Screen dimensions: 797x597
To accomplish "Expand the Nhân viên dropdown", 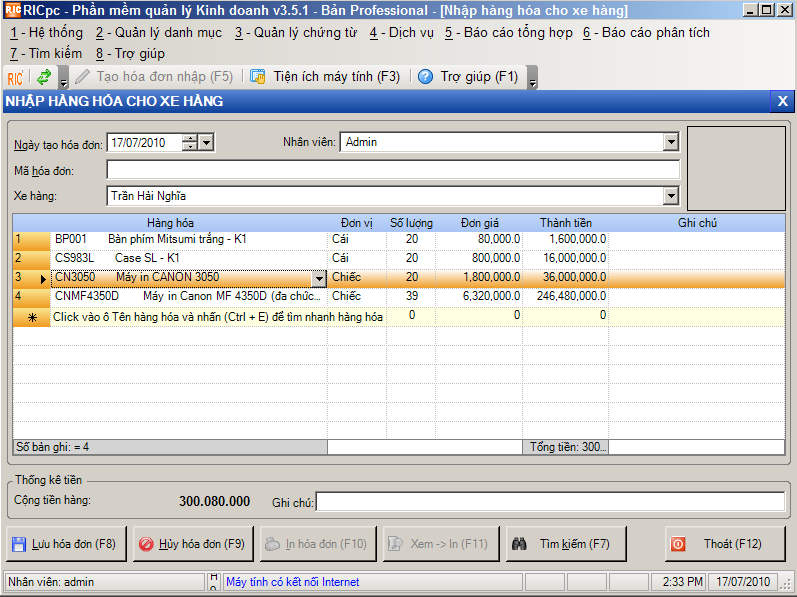I will coord(671,142).
